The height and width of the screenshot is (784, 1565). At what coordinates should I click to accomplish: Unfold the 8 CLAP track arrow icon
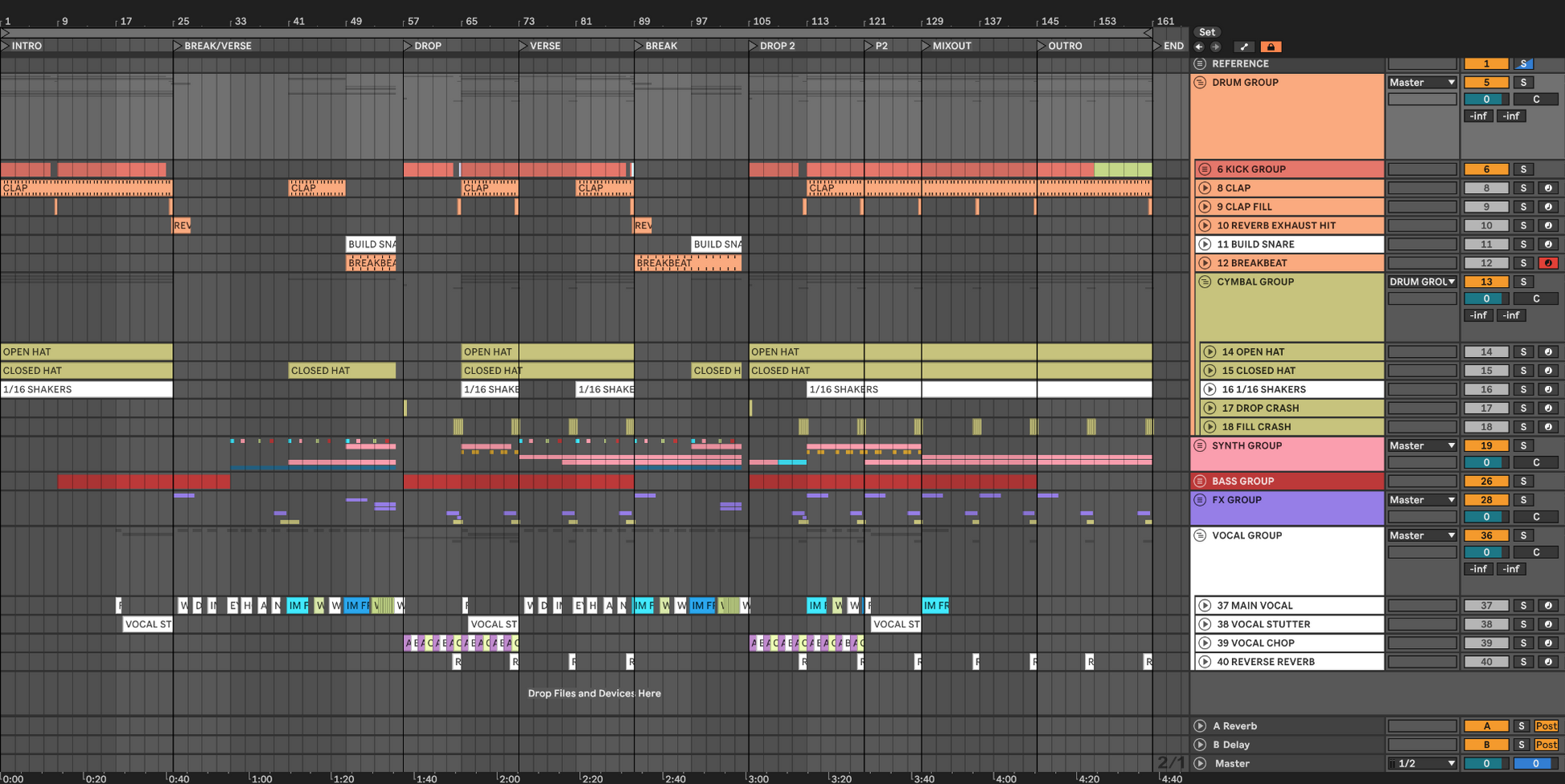[1205, 188]
